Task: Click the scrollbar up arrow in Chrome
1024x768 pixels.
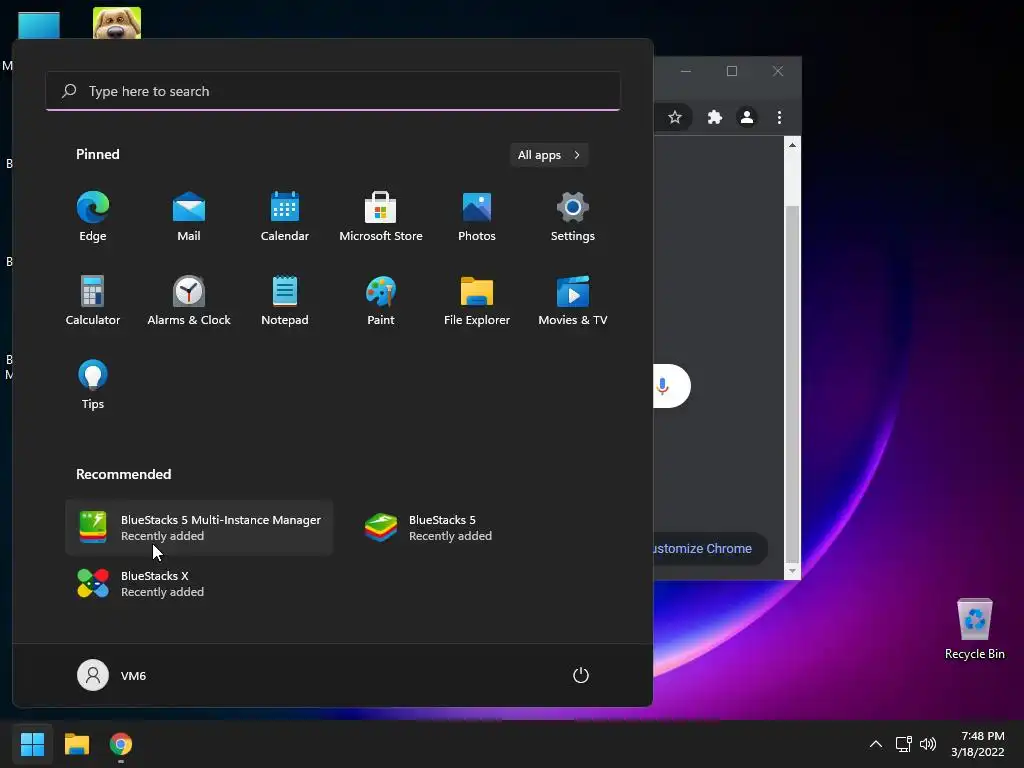Action: pyautogui.click(x=792, y=144)
